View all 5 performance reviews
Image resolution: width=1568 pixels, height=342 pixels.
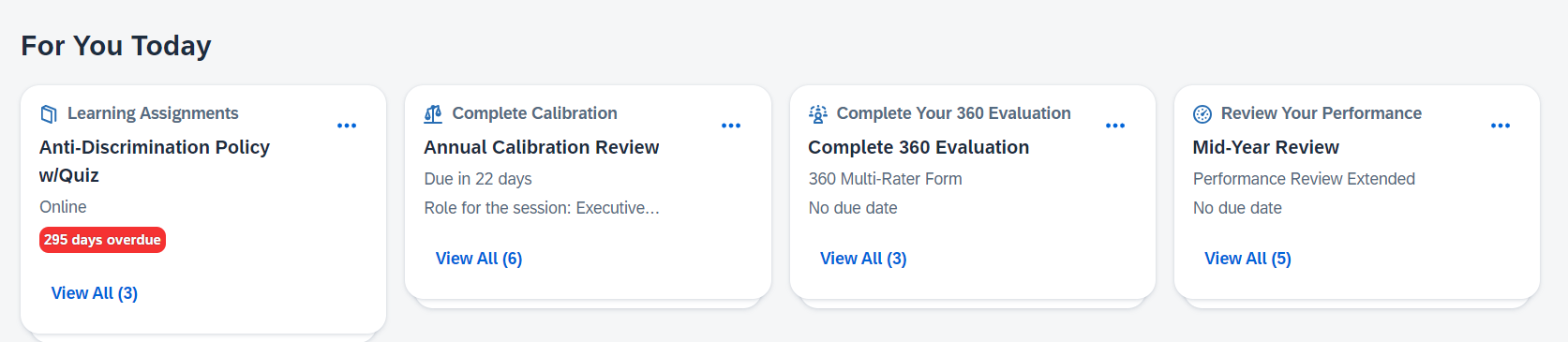[1247, 259]
